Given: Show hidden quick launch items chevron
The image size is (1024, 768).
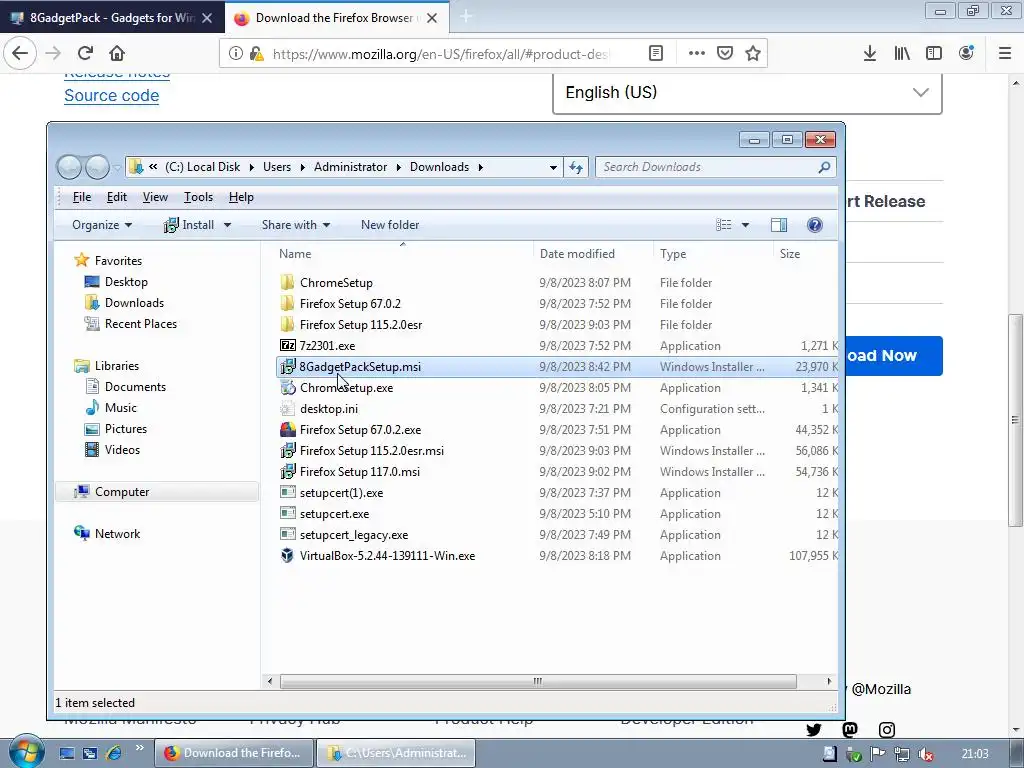Looking at the screenshot, I should pyautogui.click(x=139, y=748).
